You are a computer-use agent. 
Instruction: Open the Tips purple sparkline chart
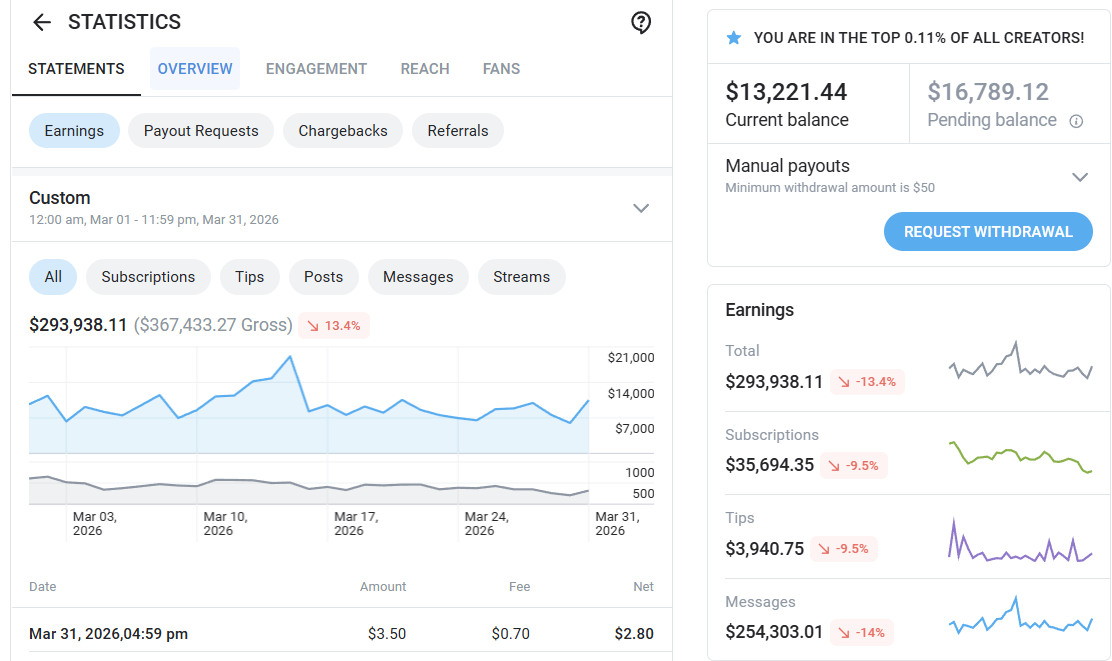point(1021,541)
